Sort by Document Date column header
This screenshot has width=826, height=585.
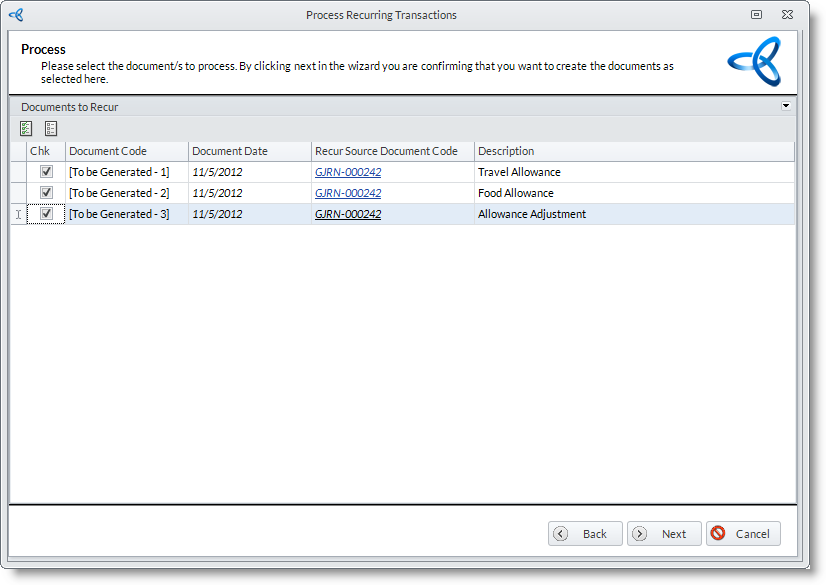pyautogui.click(x=249, y=151)
